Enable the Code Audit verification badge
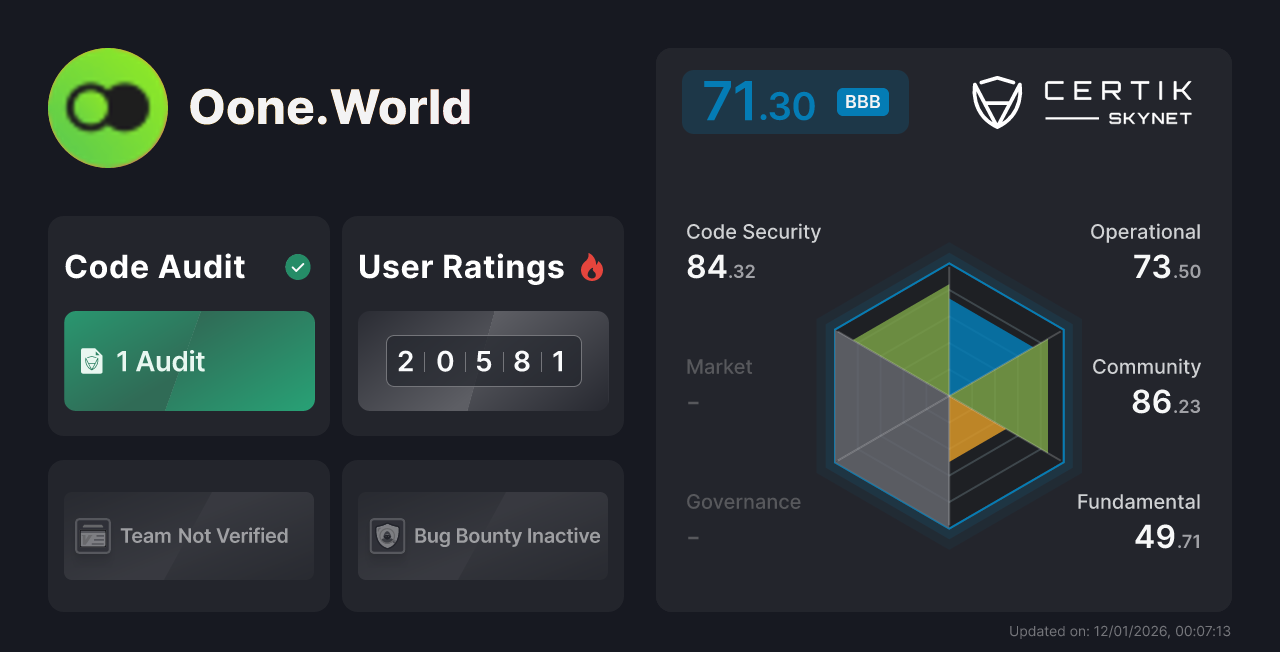This screenshot has width=1280, height=652. 297,266
